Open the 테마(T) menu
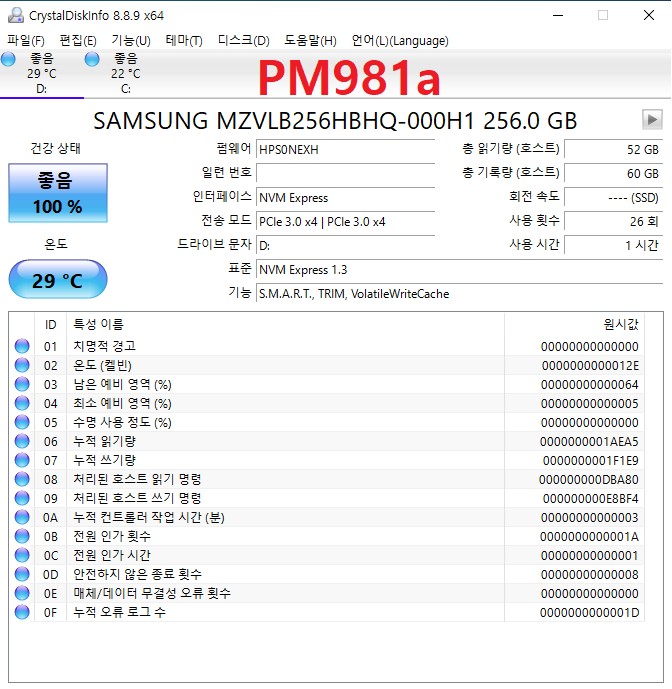This screenshot has height=689, width=672. point(184,41)
